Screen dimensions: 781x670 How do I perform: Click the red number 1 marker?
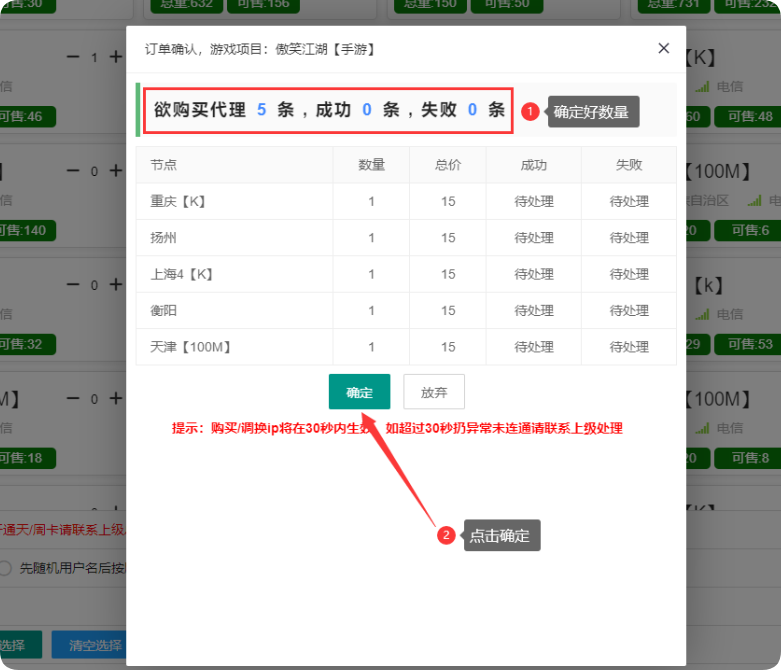530,111
